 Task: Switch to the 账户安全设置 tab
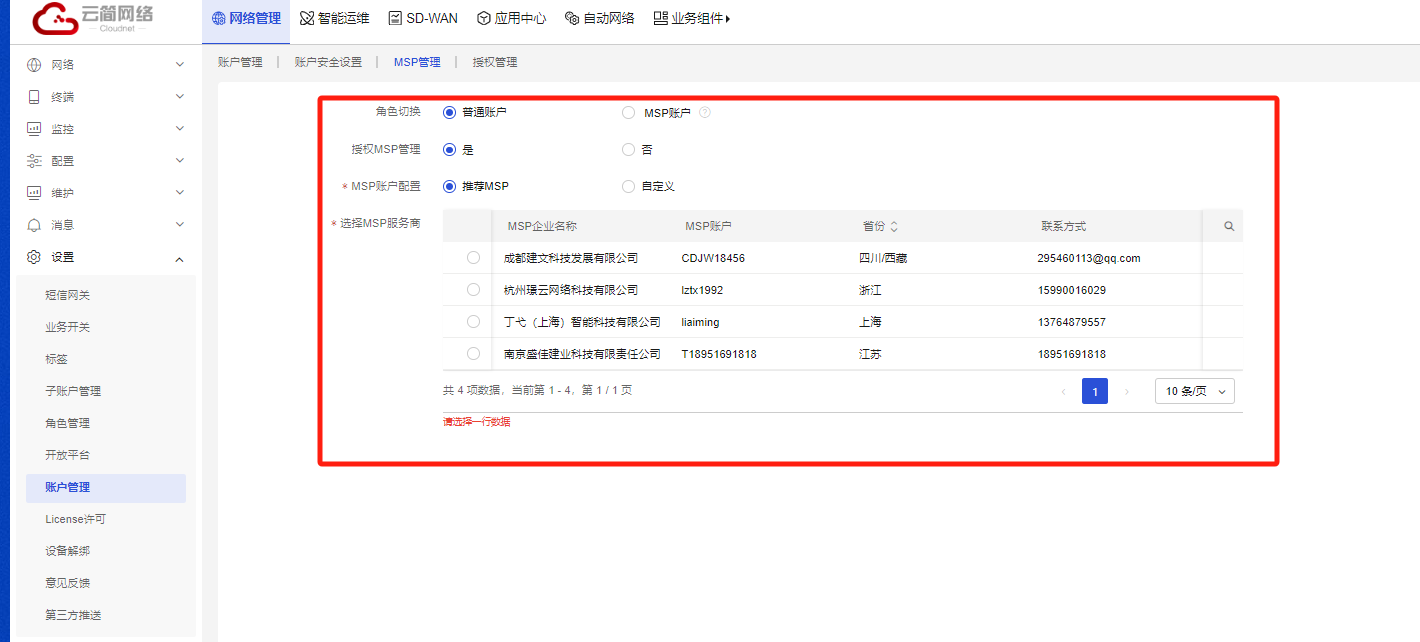(328, 62)
